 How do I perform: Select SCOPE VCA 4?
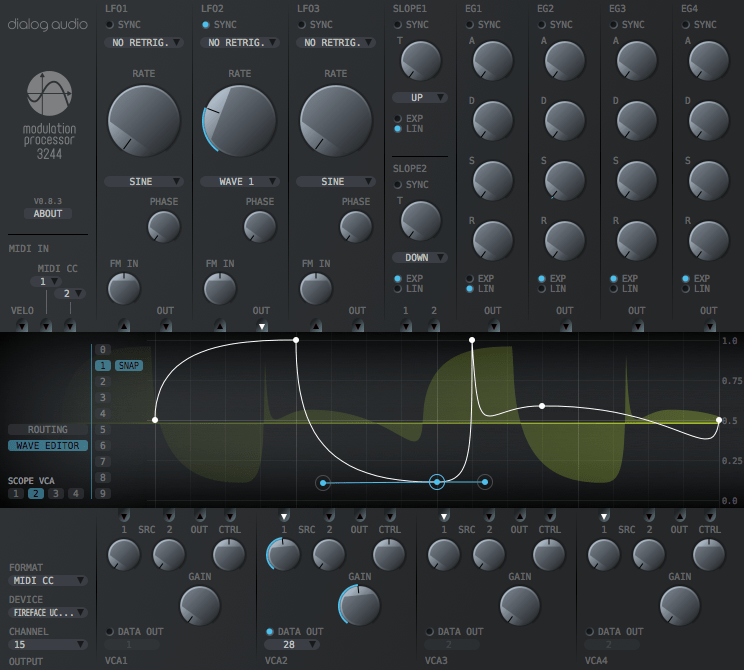pos(75,493)
